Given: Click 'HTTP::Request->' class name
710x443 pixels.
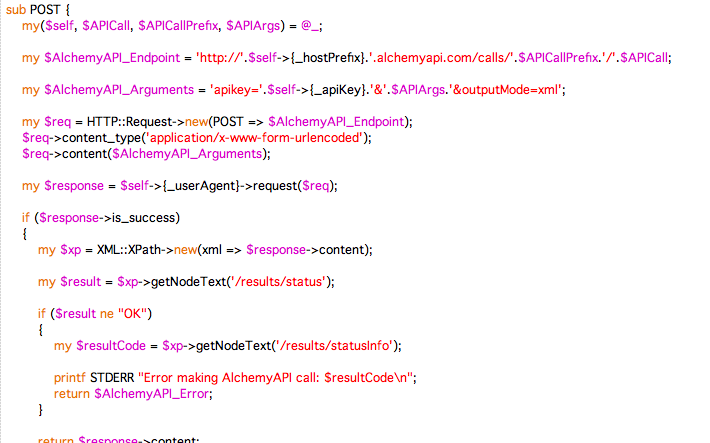Looking at the screenshot, I should (x=135, y=122).
